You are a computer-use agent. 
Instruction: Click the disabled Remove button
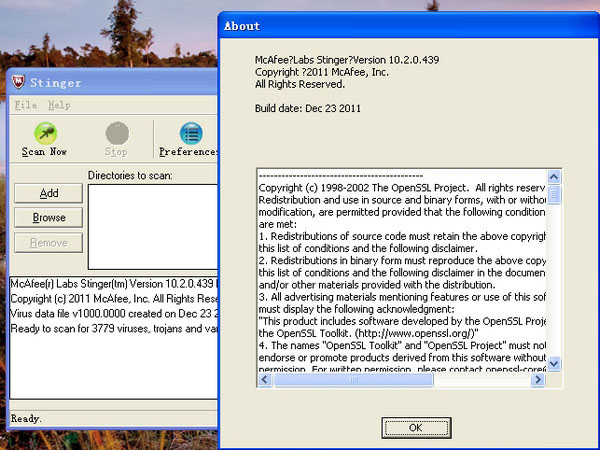(49, 242)
